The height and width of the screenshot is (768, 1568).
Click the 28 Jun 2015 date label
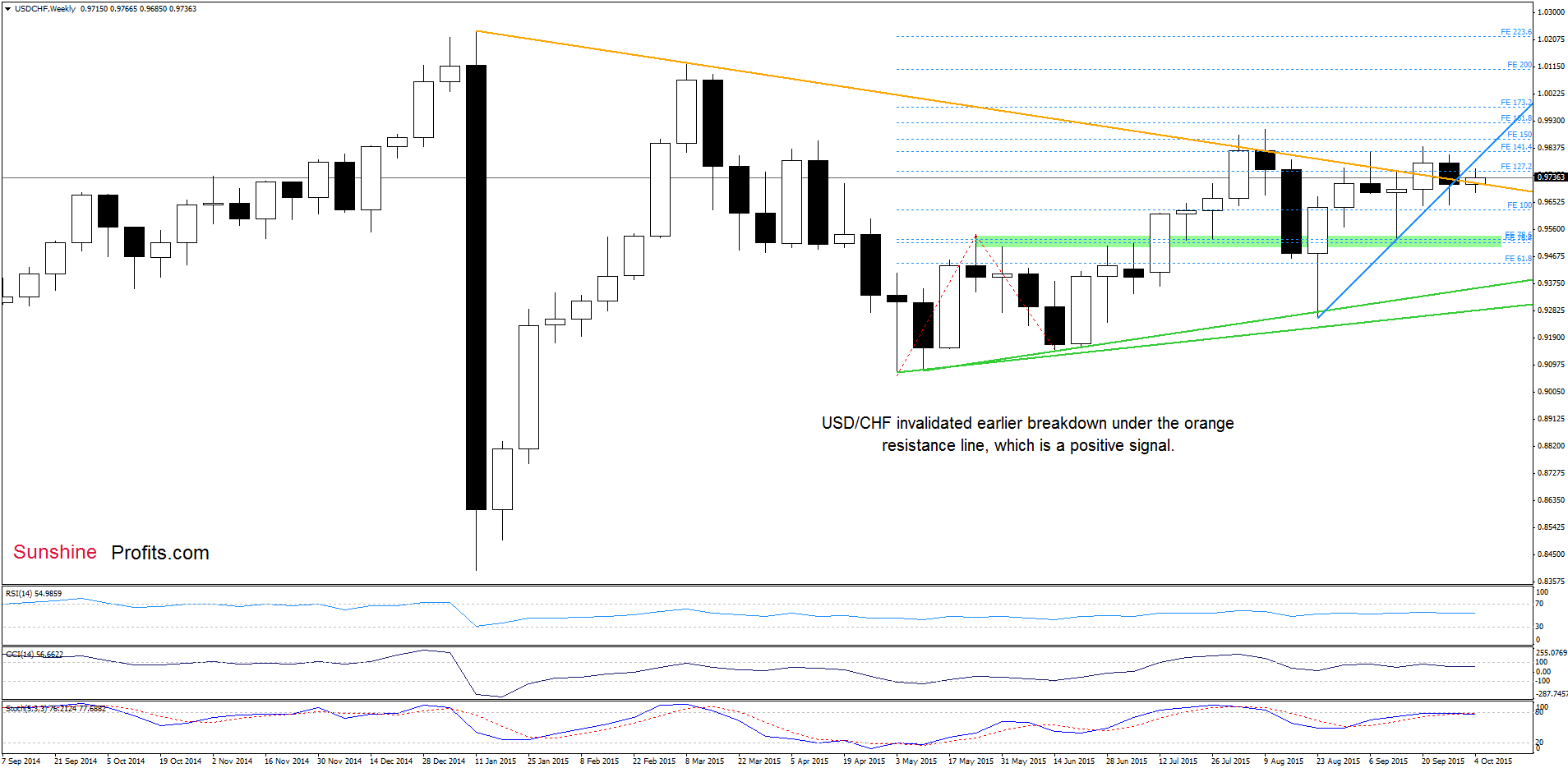click(1128, 761)
